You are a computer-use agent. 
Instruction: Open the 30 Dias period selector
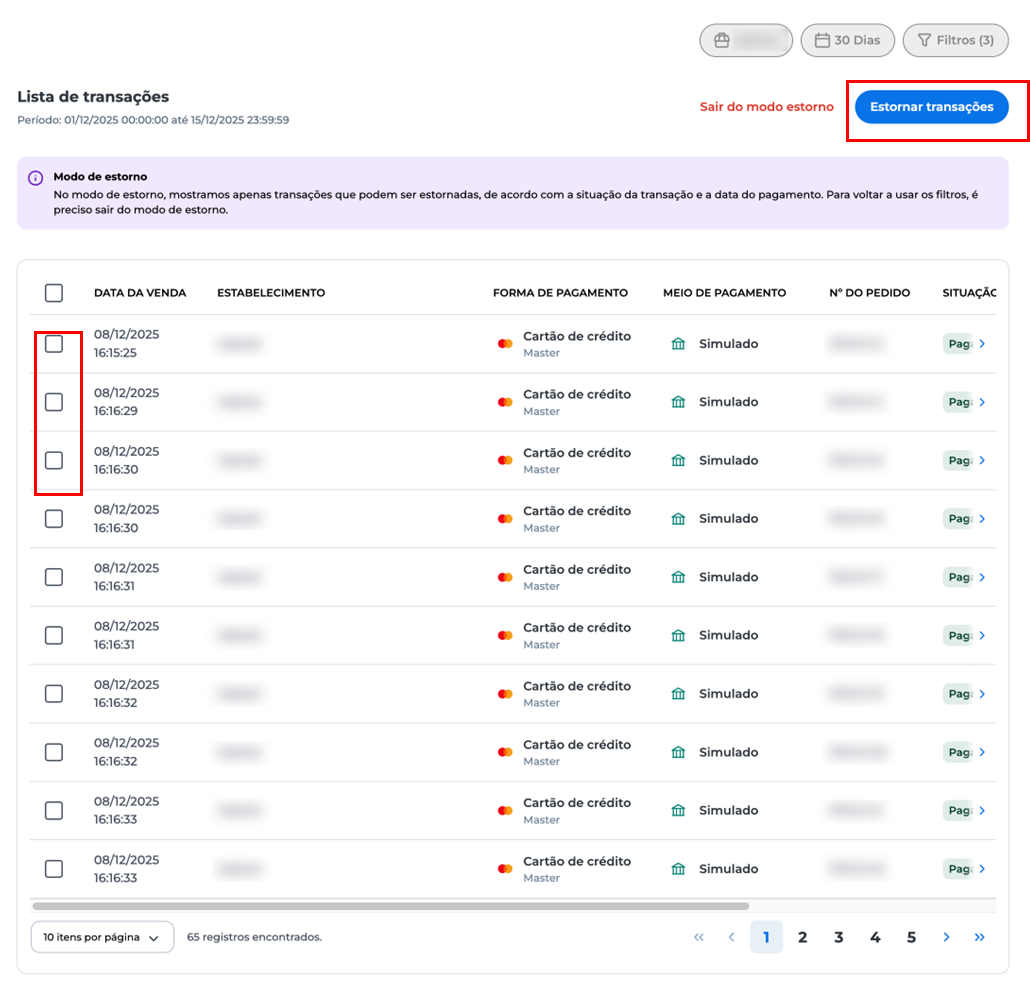coord(847,40)
